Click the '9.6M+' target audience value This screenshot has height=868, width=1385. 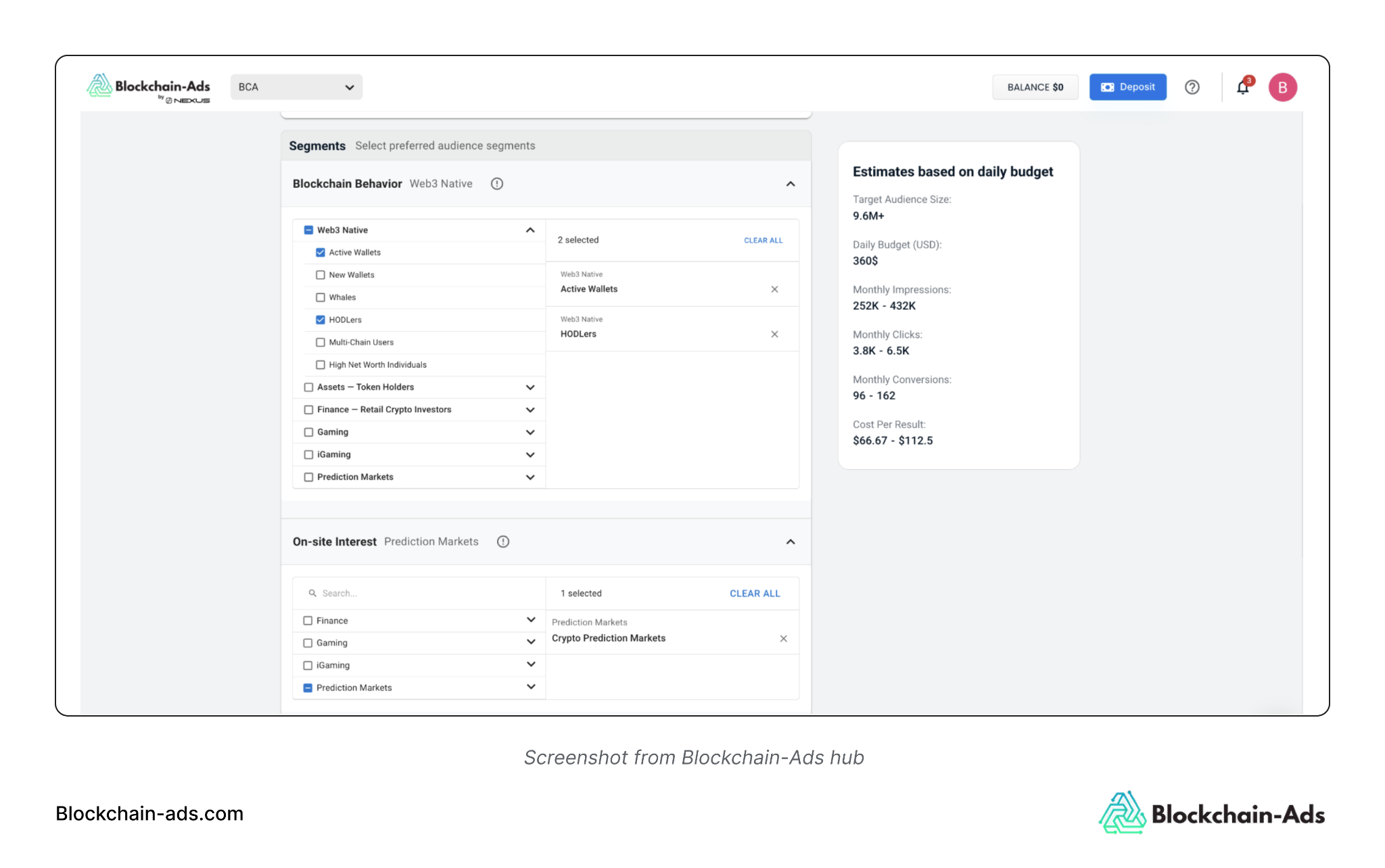pyautogui.click(x=868, y=216)
